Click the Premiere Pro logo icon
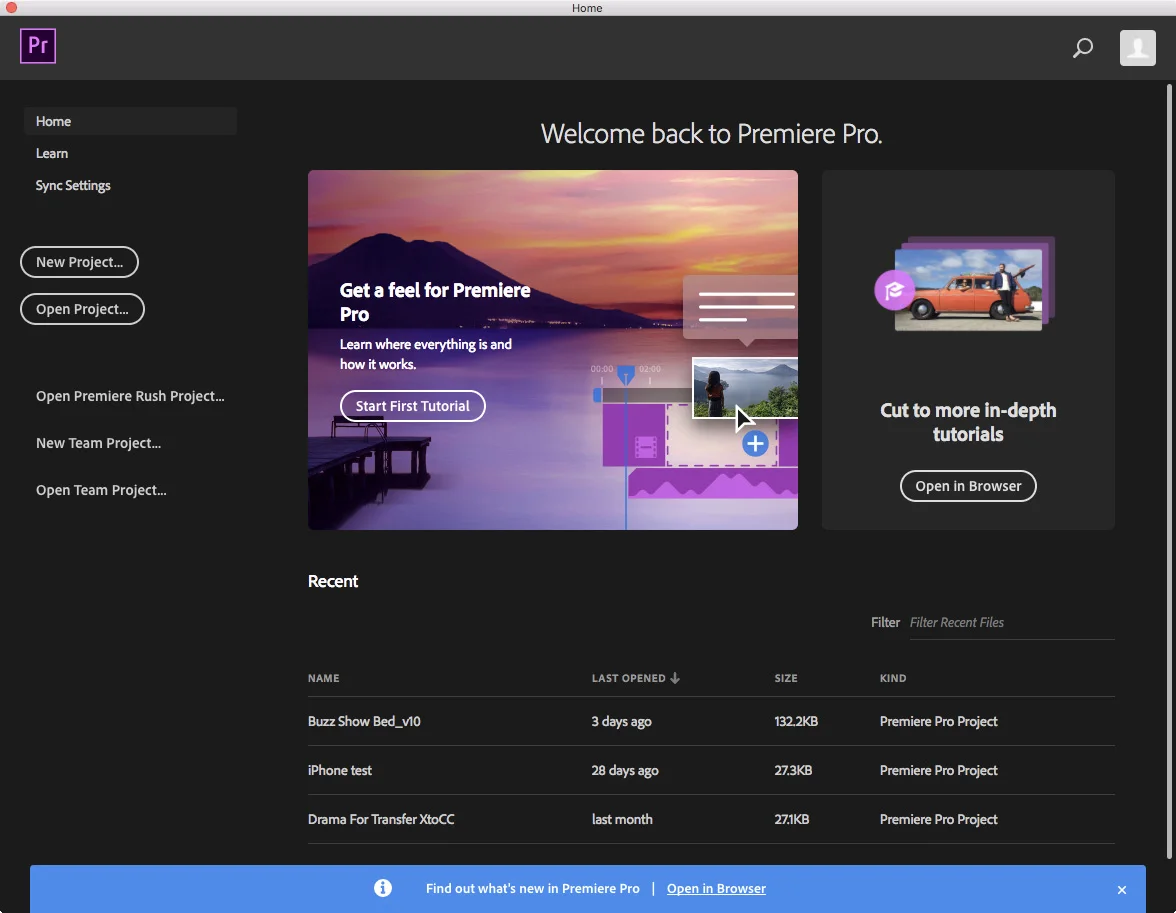Screen dimensions: 1176x913 click(x=37, y=46)
